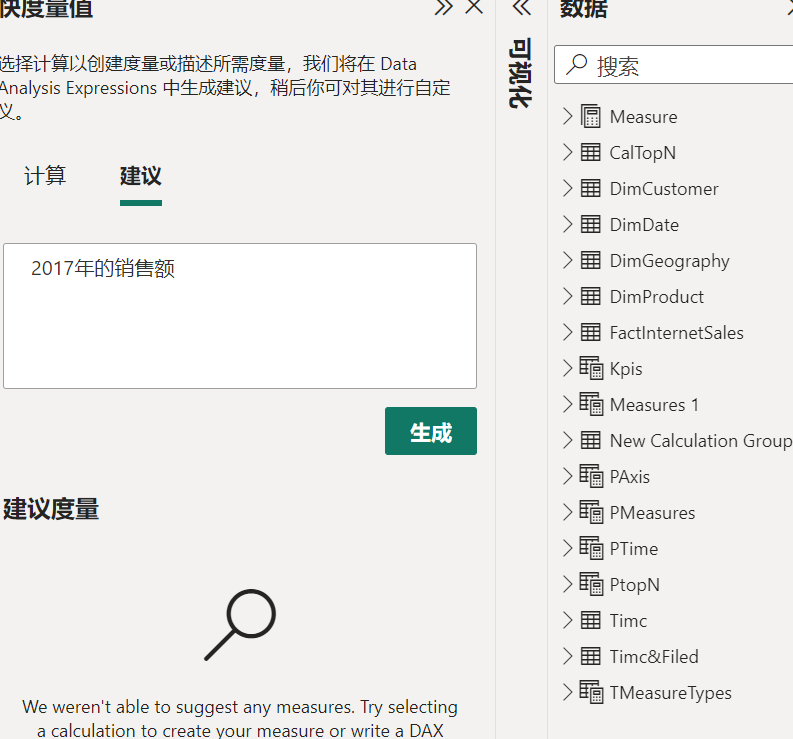Click the Measures 1 calculated table icon
Viewport: 793px width, 739px height.
[x=591, y=404]
